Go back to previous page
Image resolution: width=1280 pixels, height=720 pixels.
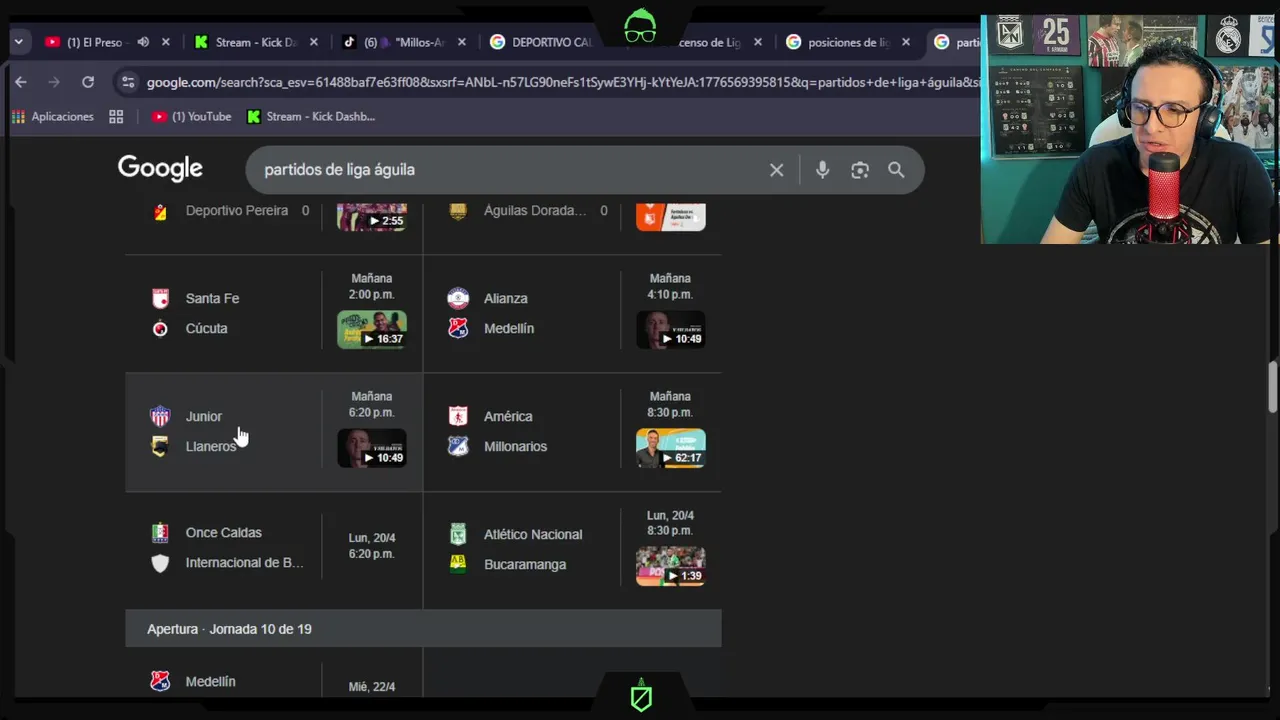coord(21,82)
